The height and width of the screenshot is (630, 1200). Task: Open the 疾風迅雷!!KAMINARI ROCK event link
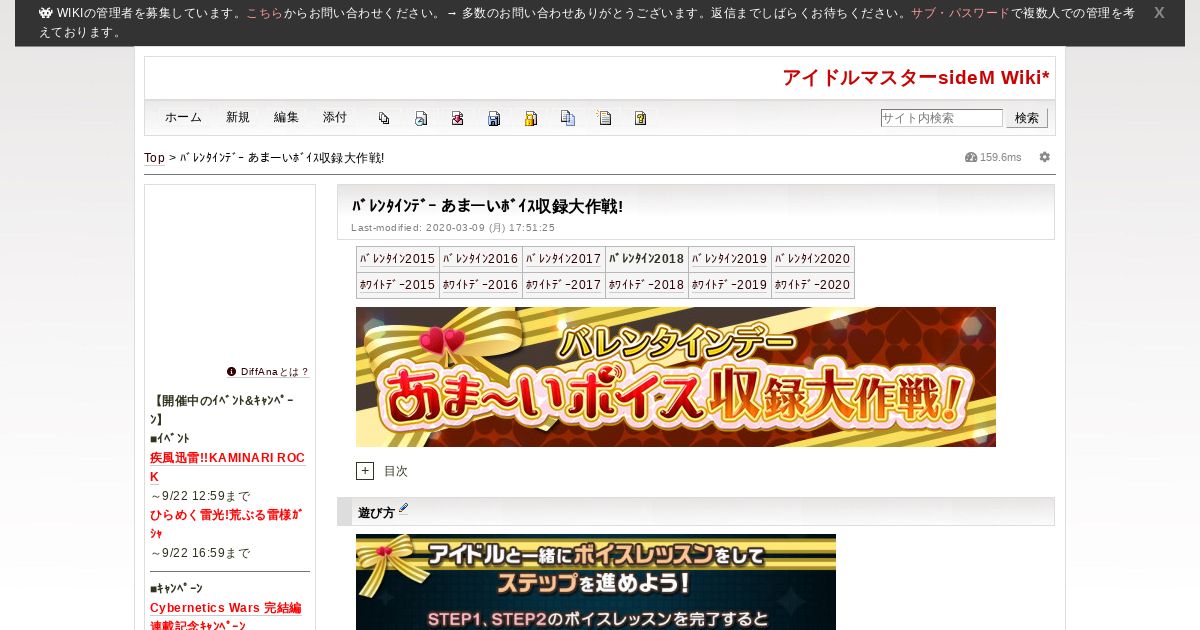click(227, 467)
